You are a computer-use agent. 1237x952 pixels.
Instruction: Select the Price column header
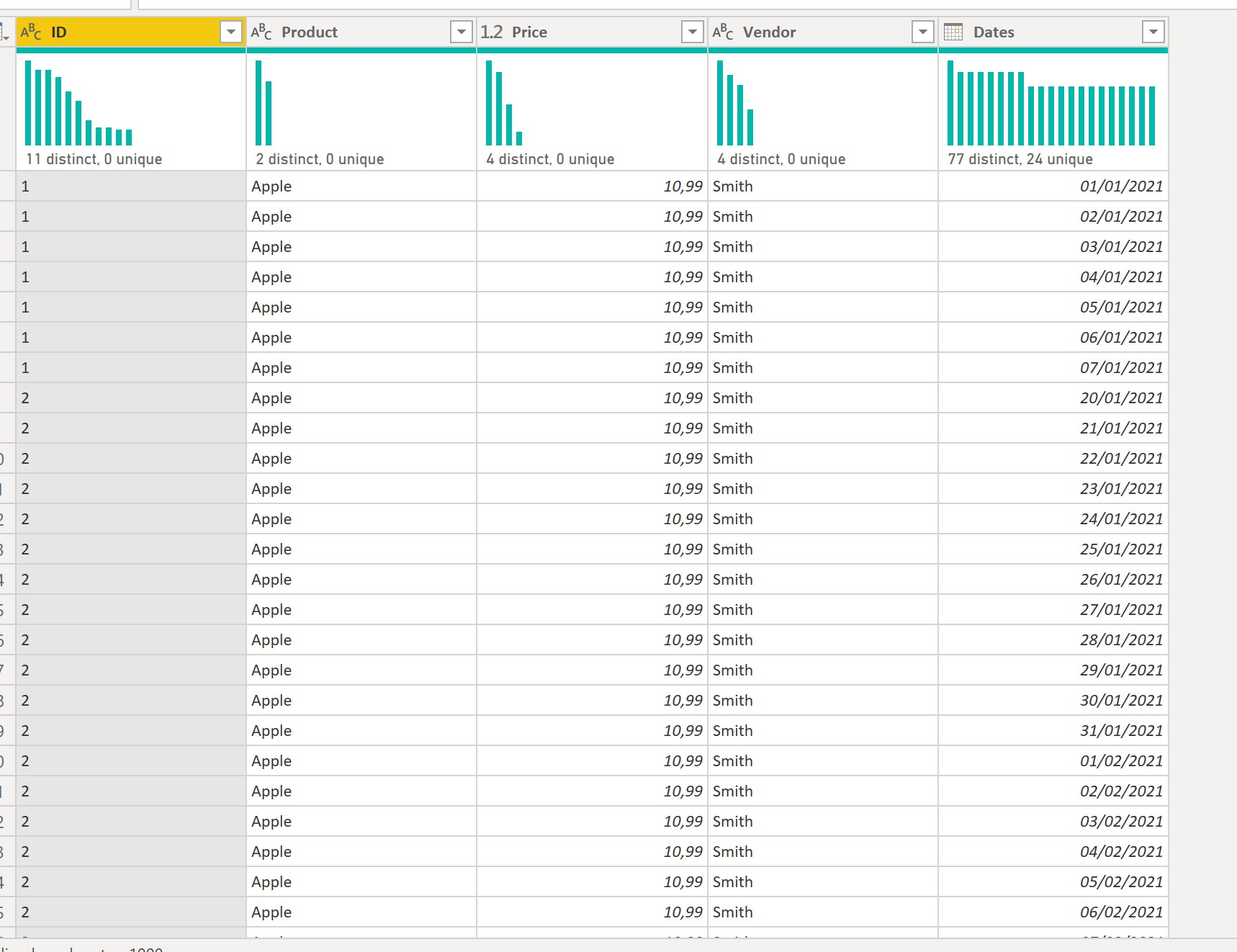point(592,32)
